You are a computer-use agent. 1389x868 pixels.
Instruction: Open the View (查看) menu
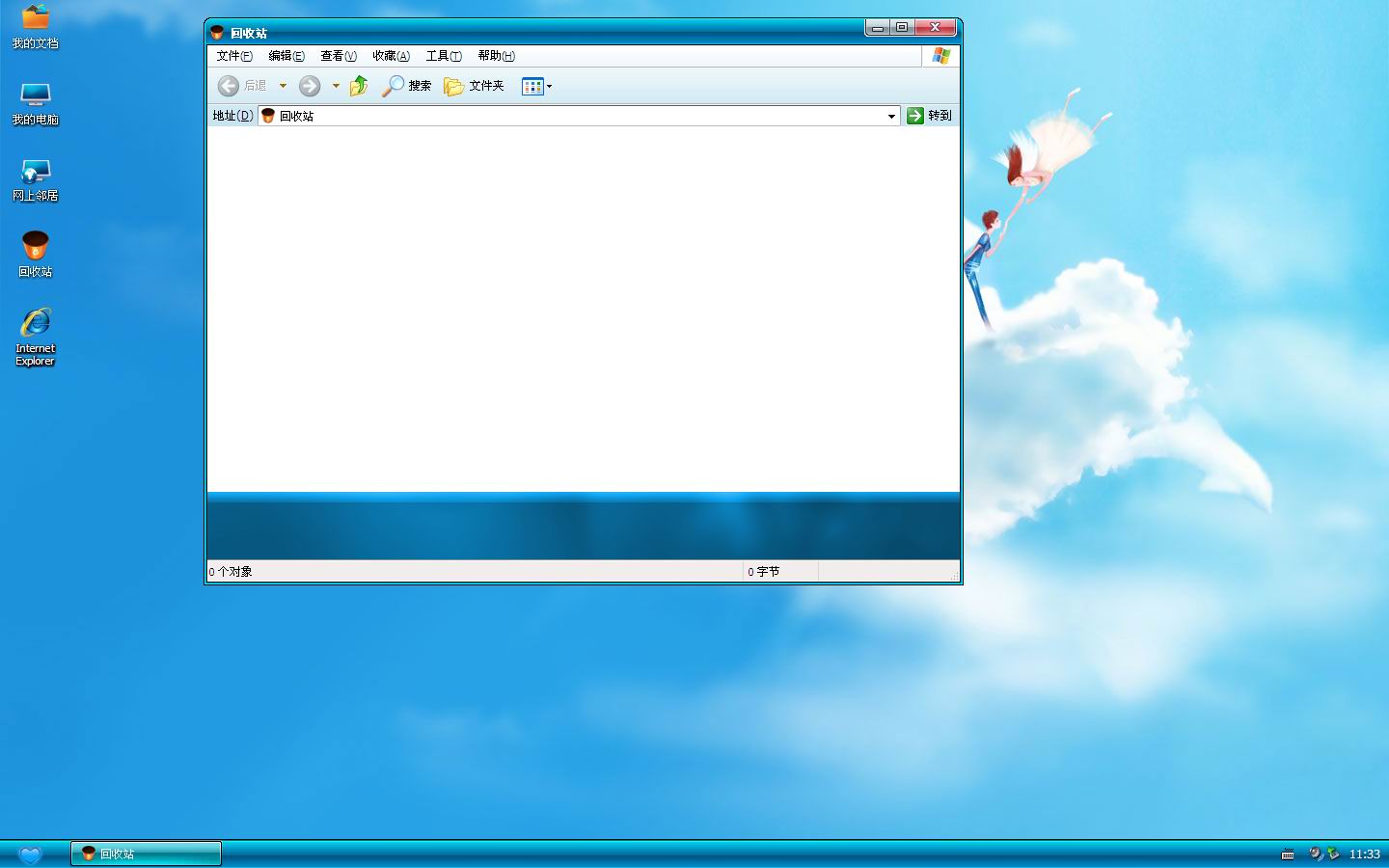(339, 56)
